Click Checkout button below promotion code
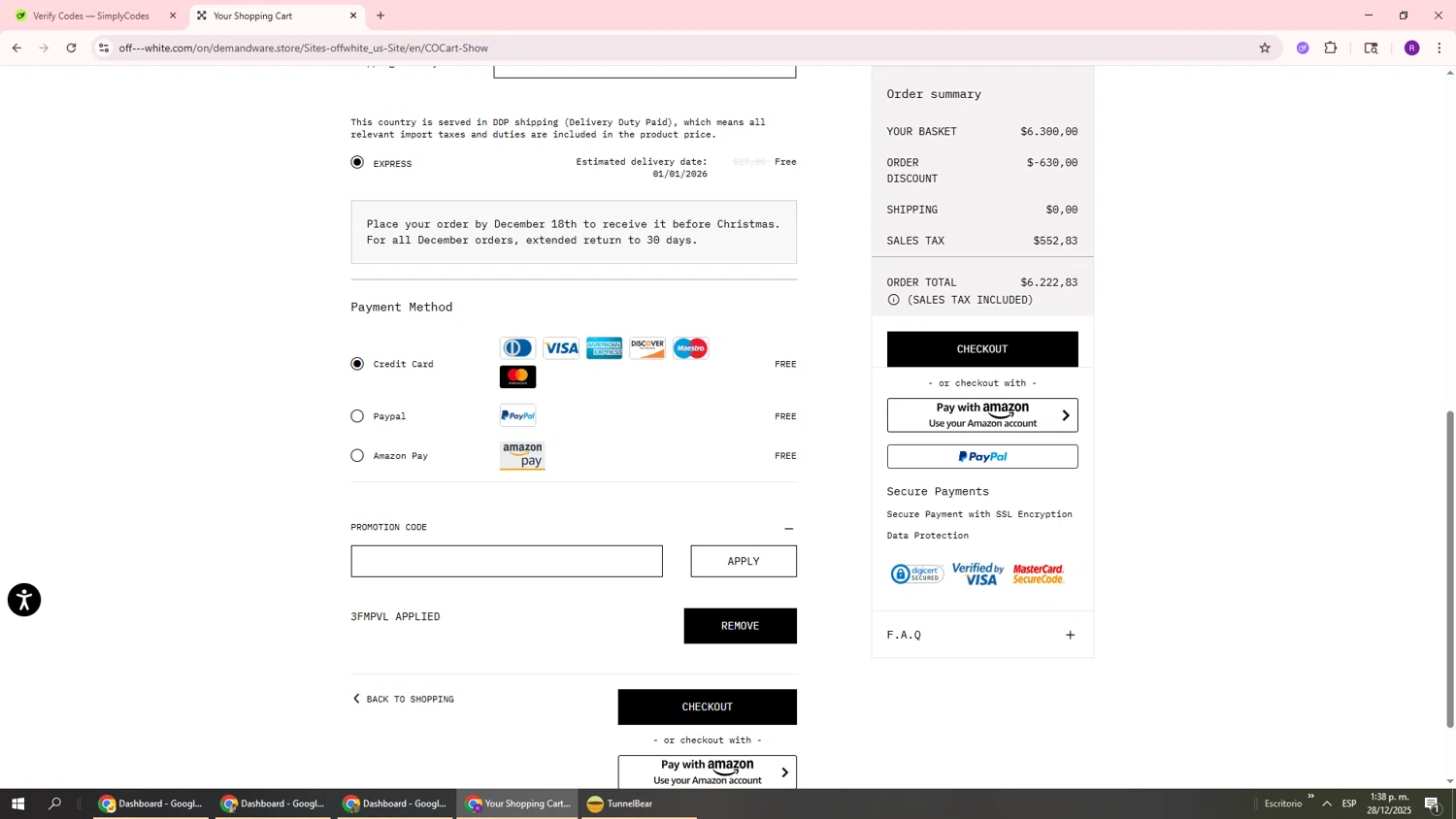This screenshot has height=819, width=1456. tap(707, 706)
